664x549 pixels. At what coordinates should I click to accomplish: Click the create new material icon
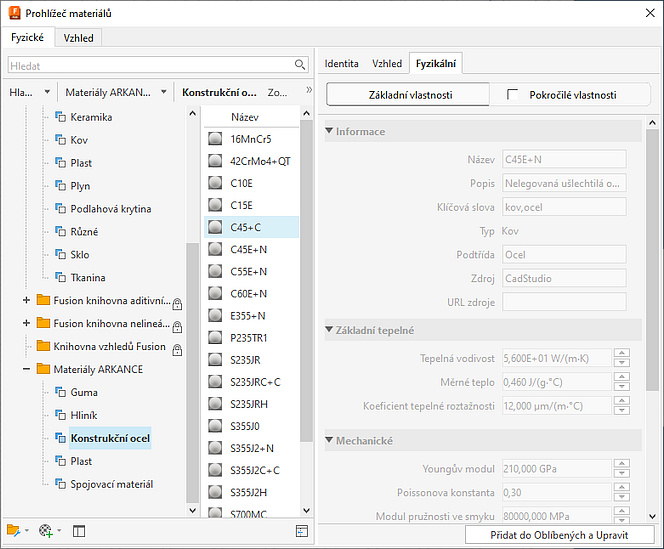point(46,531)
